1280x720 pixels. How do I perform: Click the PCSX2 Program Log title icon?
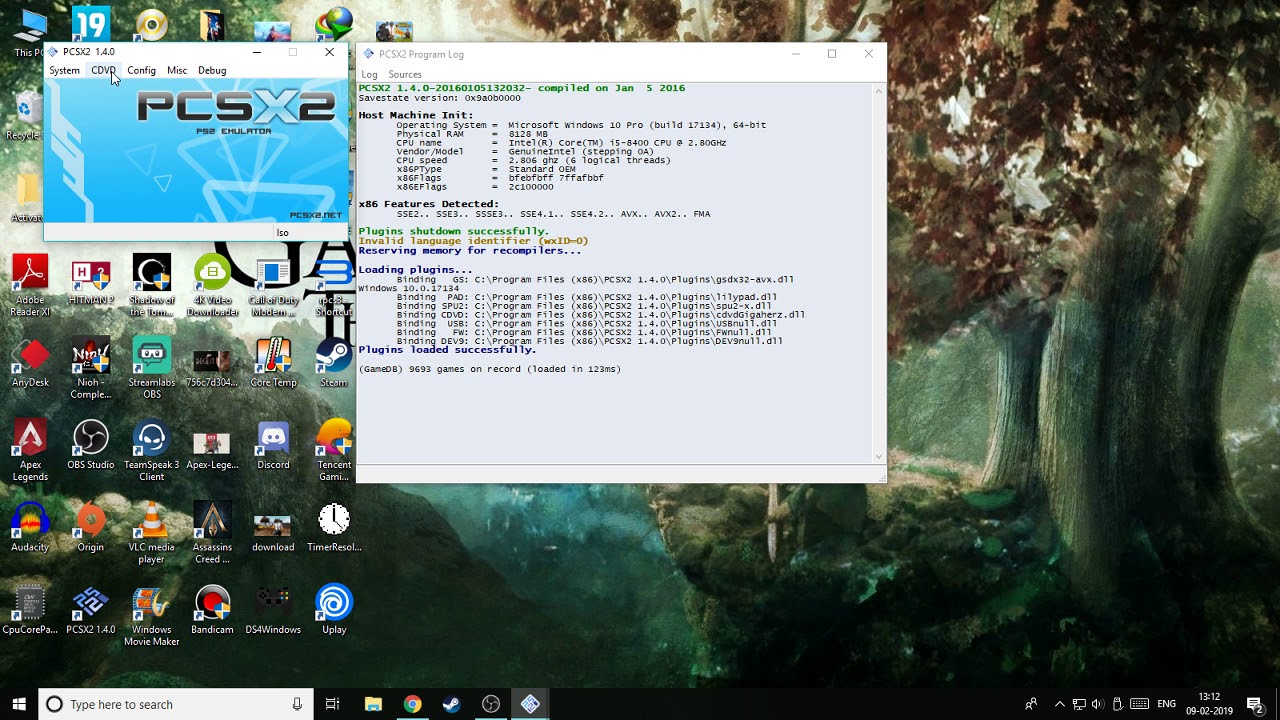coord(369,54)
